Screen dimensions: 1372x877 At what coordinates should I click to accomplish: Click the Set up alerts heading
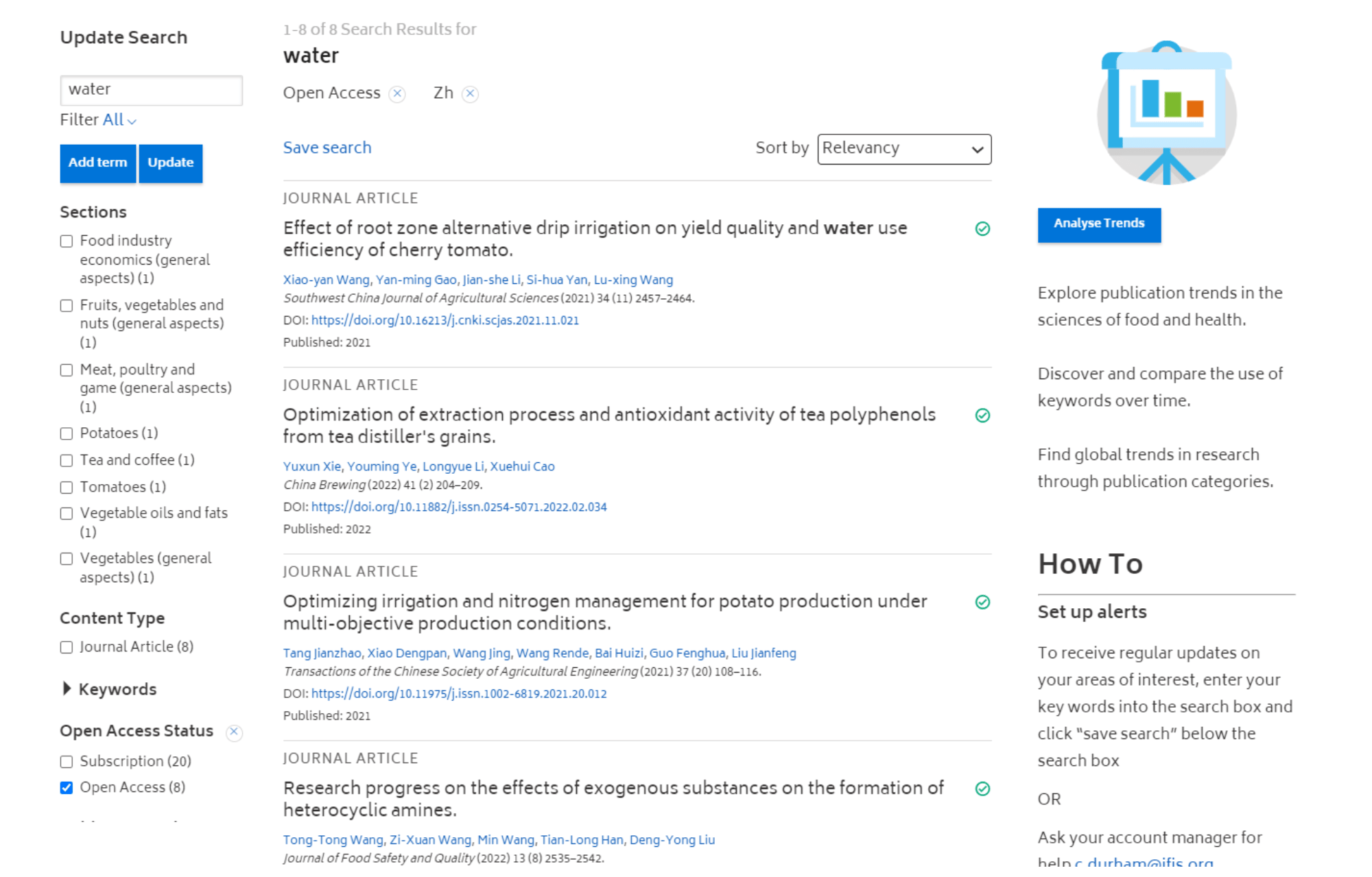1091,612
